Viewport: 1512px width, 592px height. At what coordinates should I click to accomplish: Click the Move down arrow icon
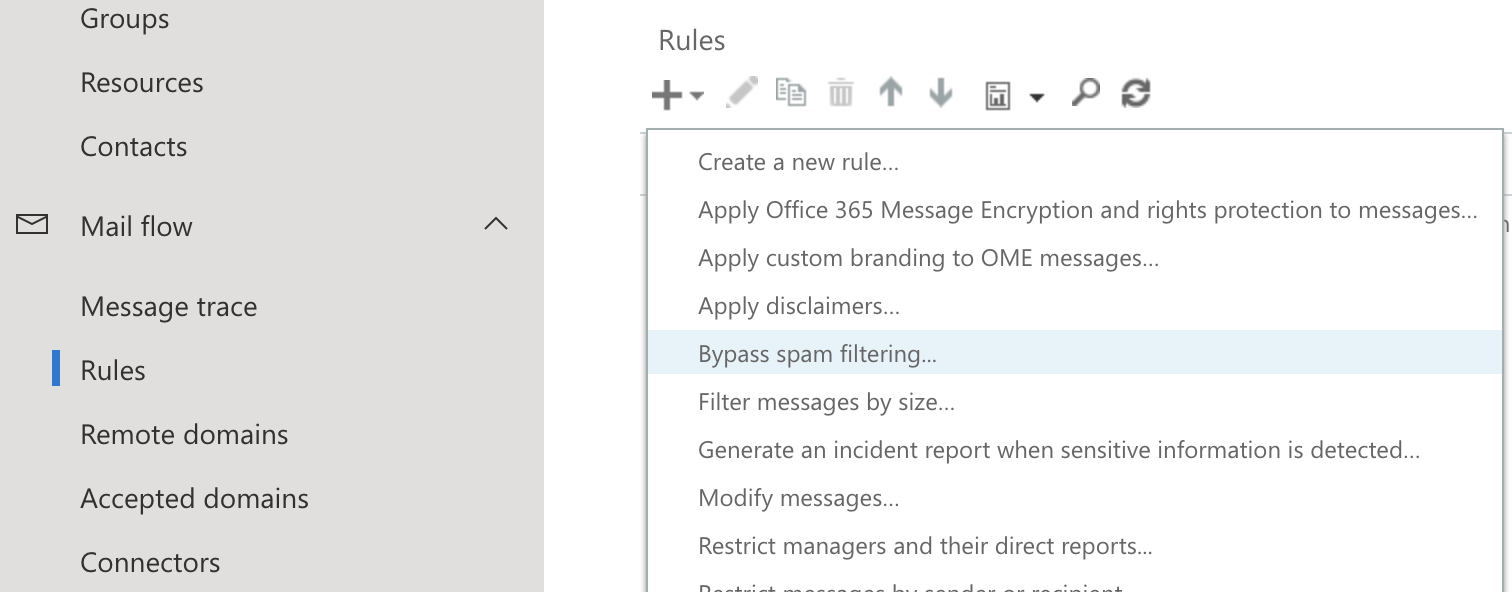click(940, 93)
